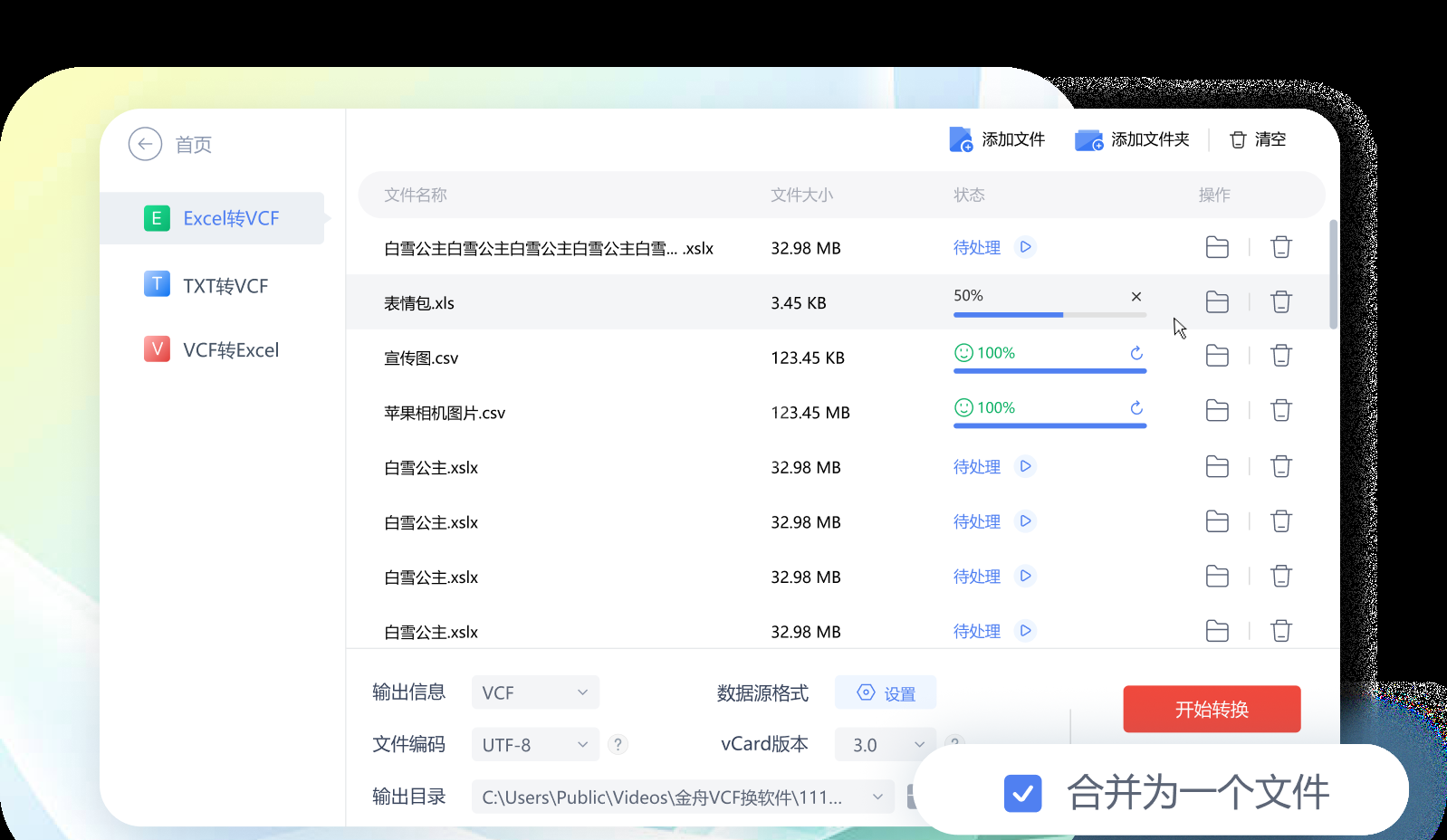The height and width of the screenshot is (840, 1447).
Task: Cancel the 表情包.xls conversion with the X
Action: pos(1136,296)
